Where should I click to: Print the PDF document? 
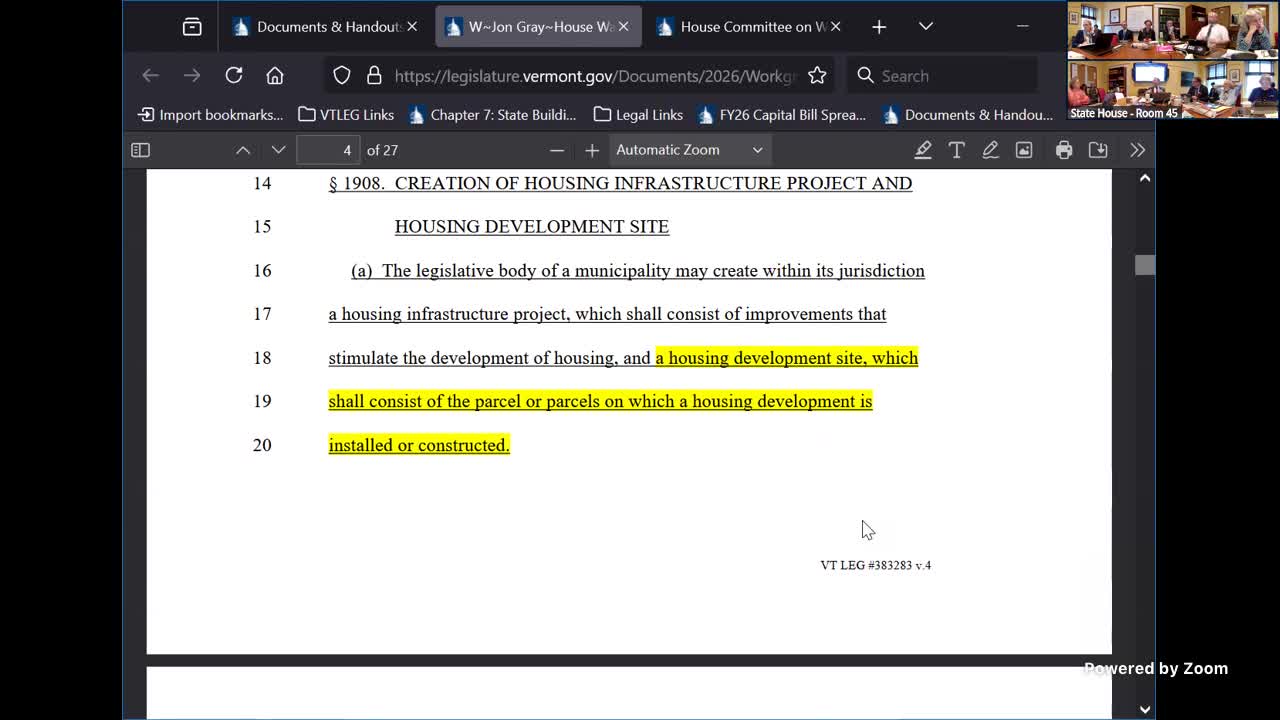click(x=1064, y=150)
